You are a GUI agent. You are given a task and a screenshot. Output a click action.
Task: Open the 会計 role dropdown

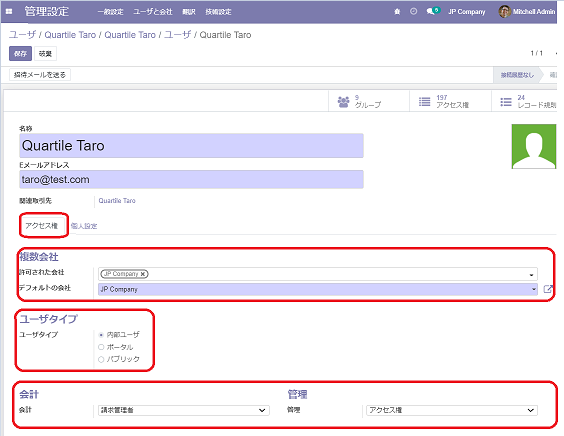click(184, 410)
